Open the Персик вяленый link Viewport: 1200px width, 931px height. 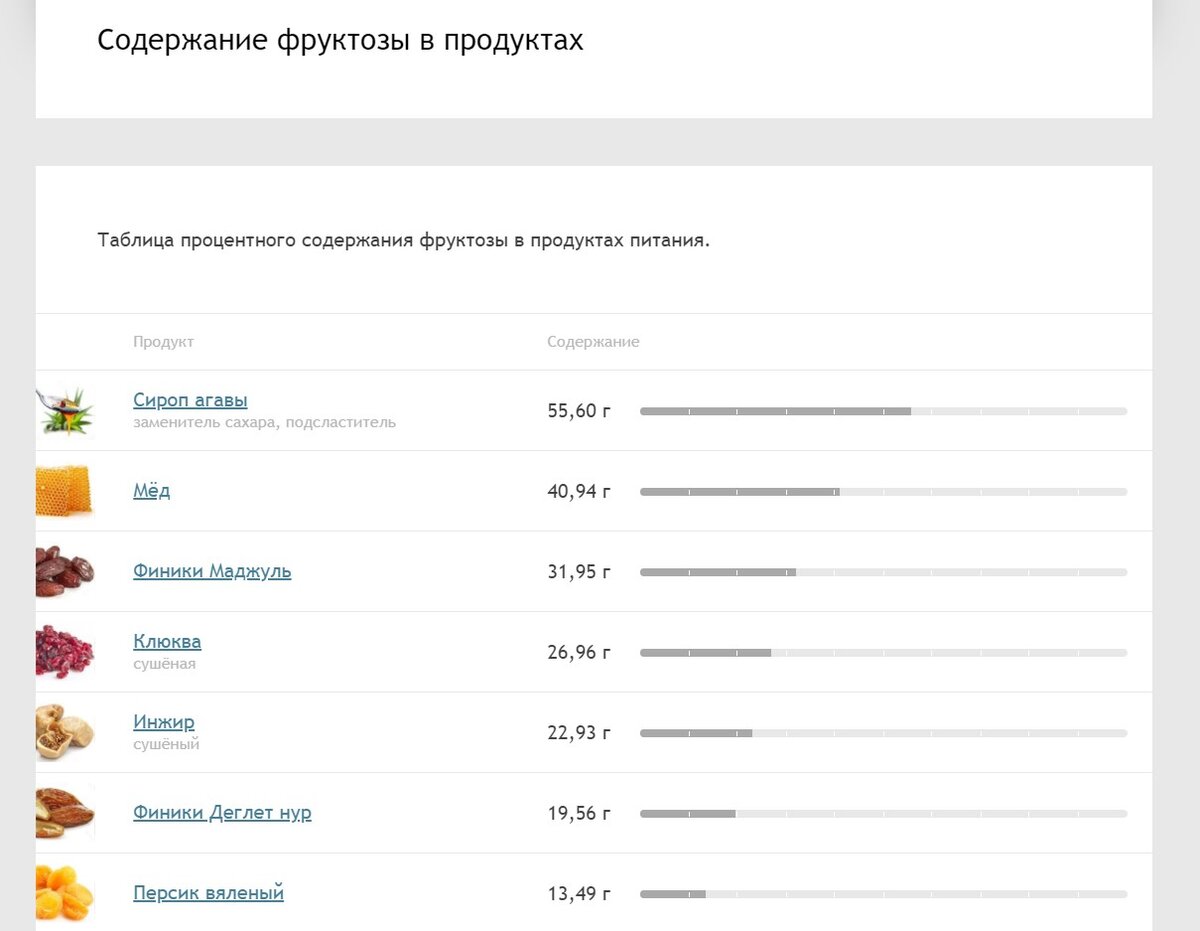[x=208, y=892]
